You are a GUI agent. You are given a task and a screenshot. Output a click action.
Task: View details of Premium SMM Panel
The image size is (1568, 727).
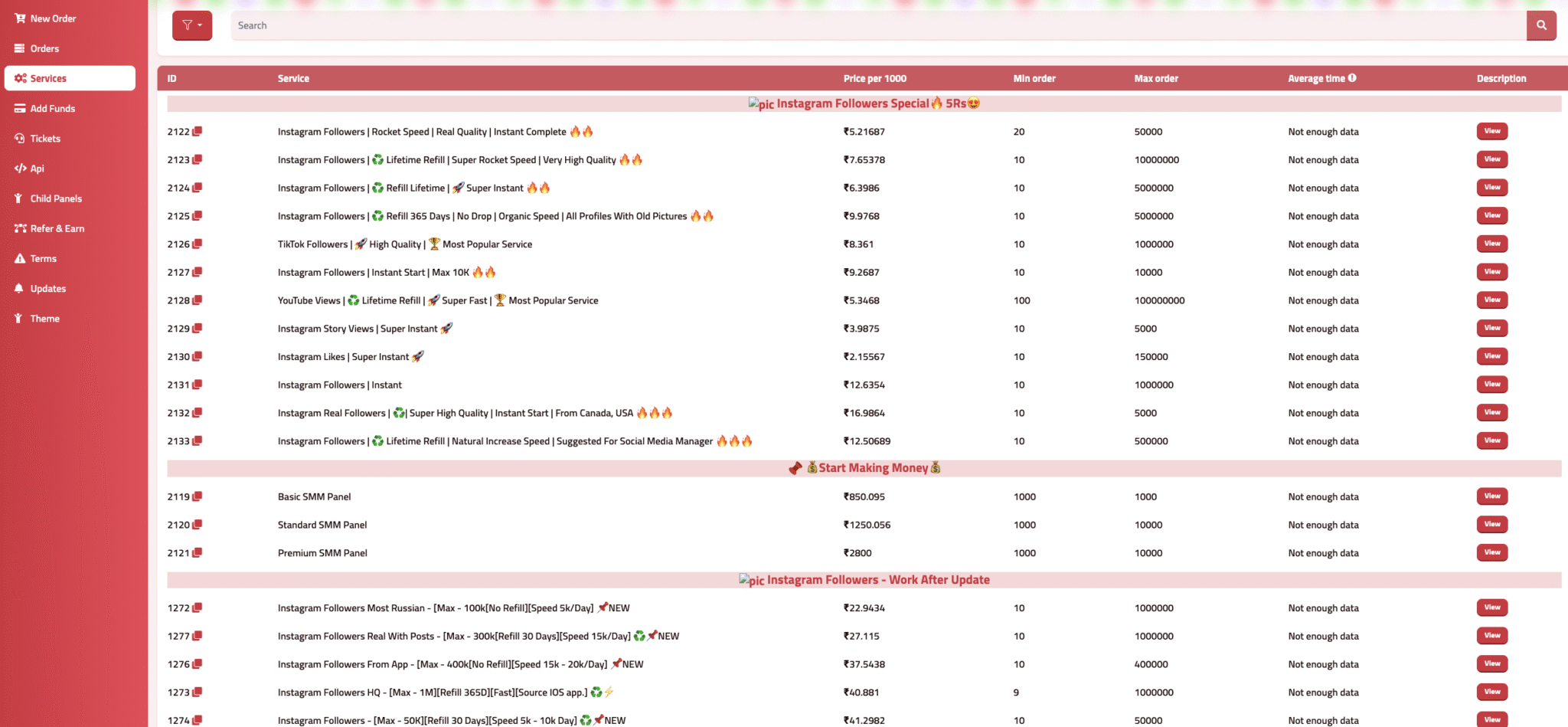pos(1491,552)
